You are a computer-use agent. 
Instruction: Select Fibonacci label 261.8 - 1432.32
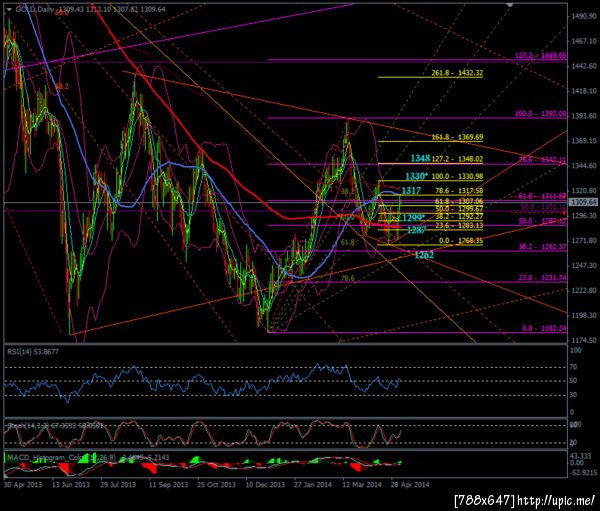click(457, 73)
